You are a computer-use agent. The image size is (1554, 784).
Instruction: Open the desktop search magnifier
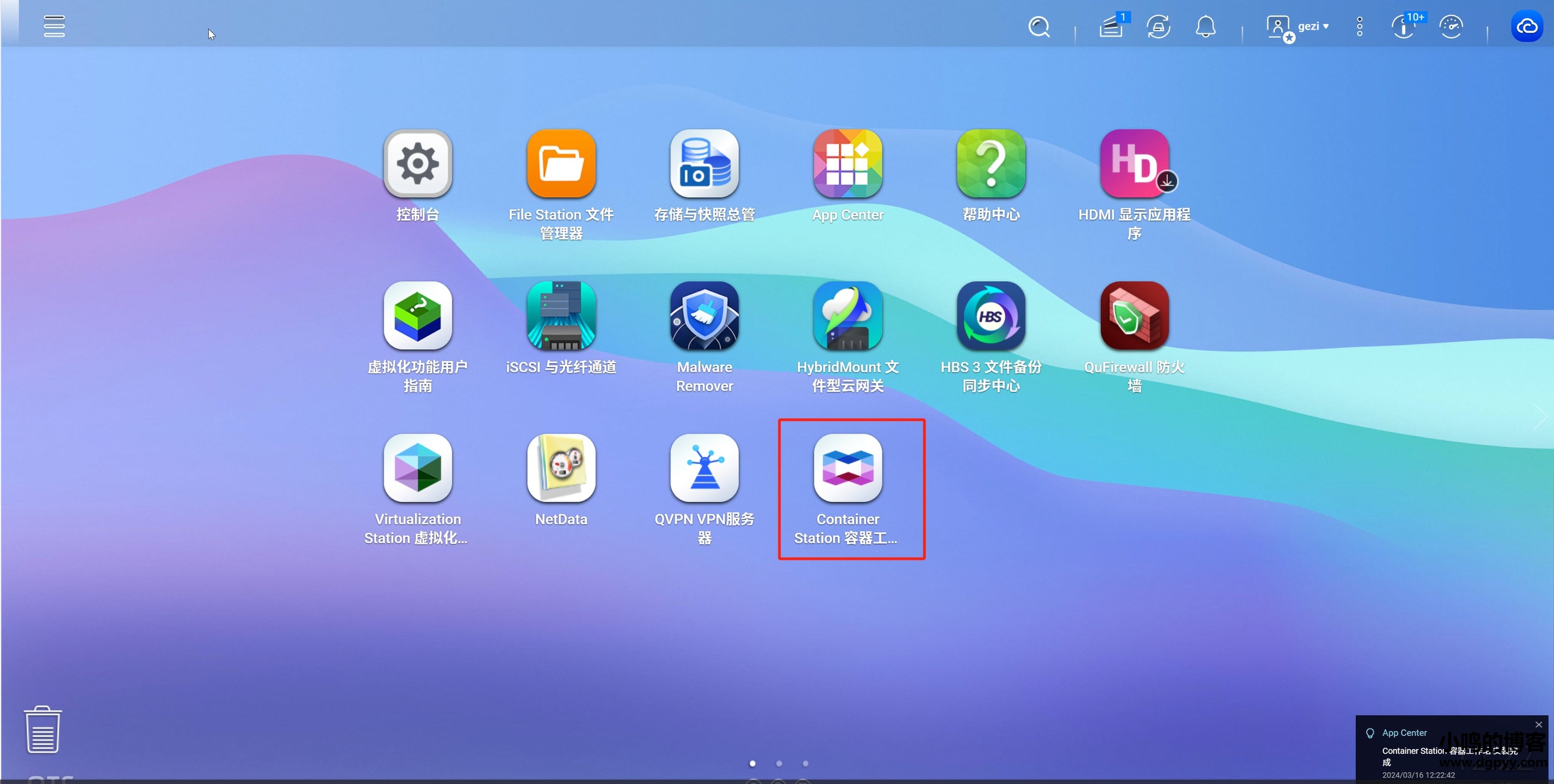point(1039,26)
